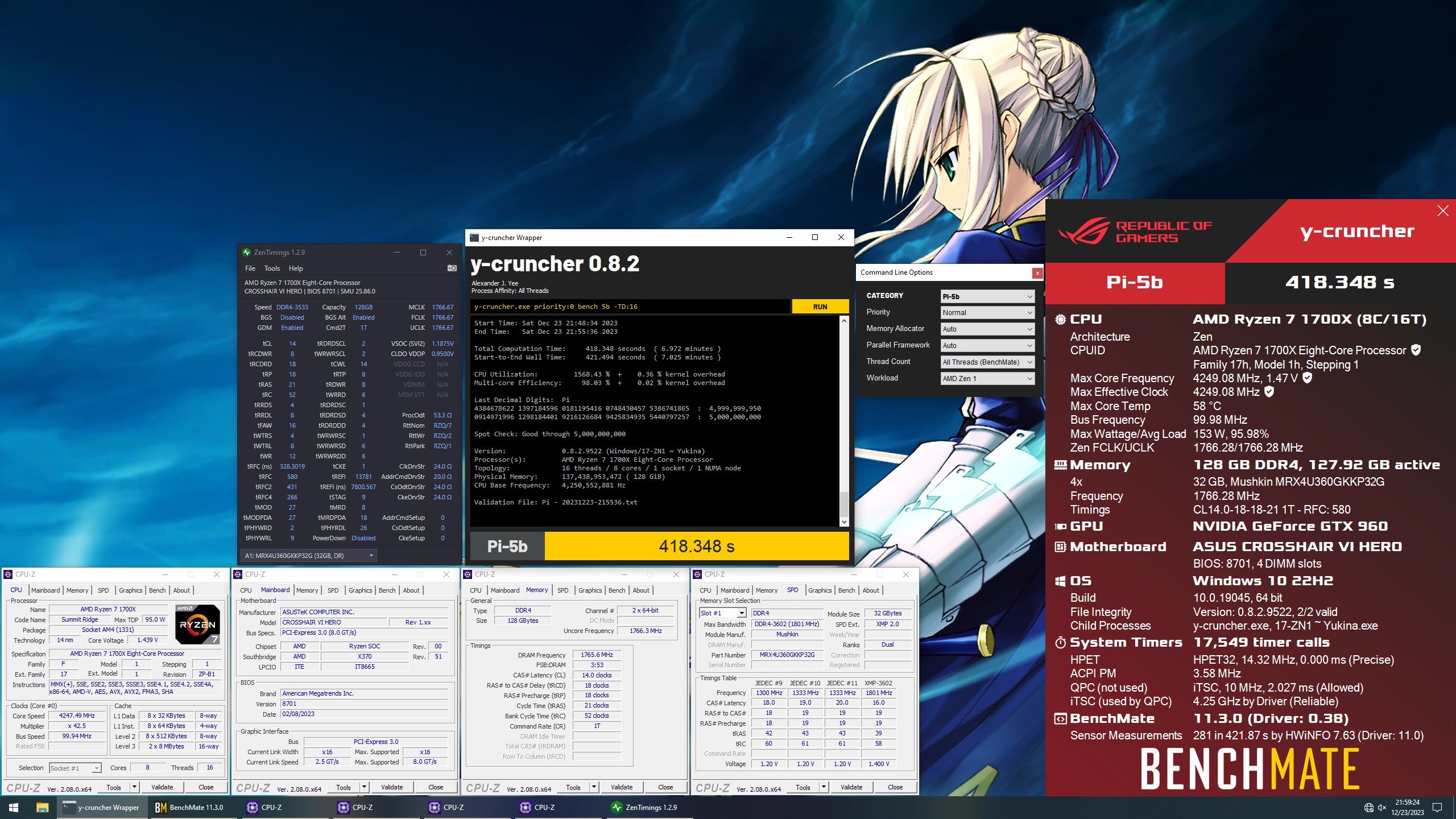Open the Workload AMD Zen 1 dropdown
The height and width of the screenshot is (819, 1456).
987,379
